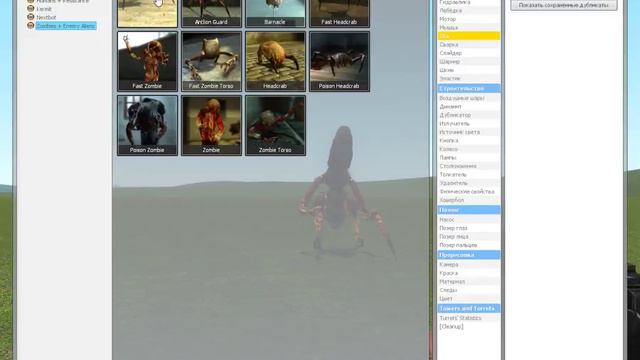Select the Динамит tool
The image size is (640, 360).
469,107
